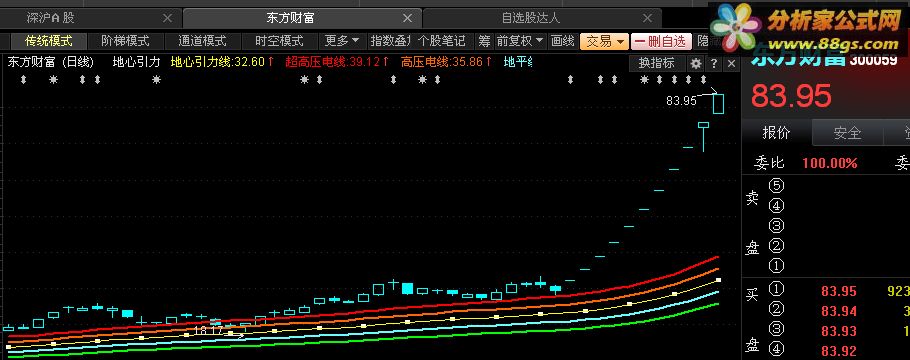Click the large red 83.95 price
The height and width of the screenshot is (360, 910).
click(x=792, y=96)
